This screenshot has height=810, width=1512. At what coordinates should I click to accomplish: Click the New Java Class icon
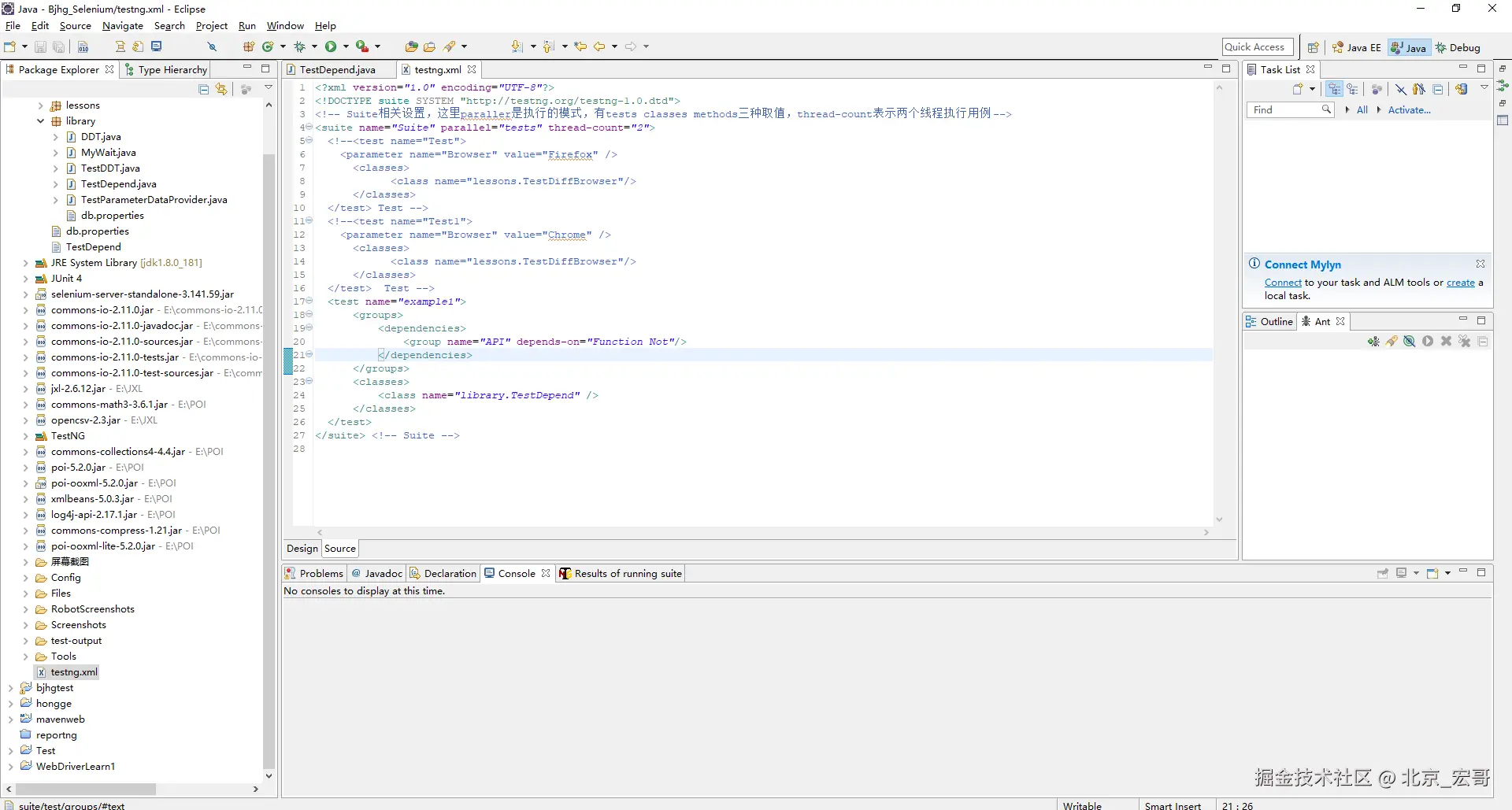268,46
